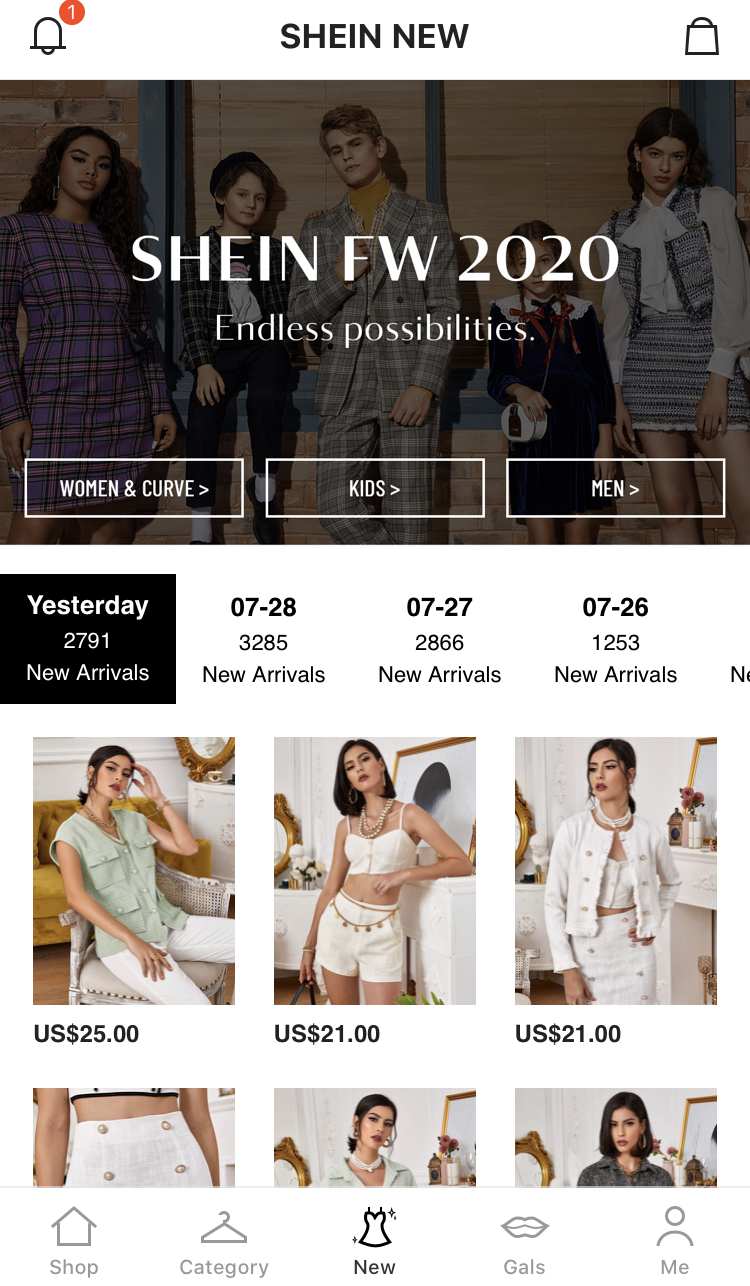Viewport: 750px width, 1286px height.
Task: Select the Yesterday new arrivals tab
Action: [88, 639]
